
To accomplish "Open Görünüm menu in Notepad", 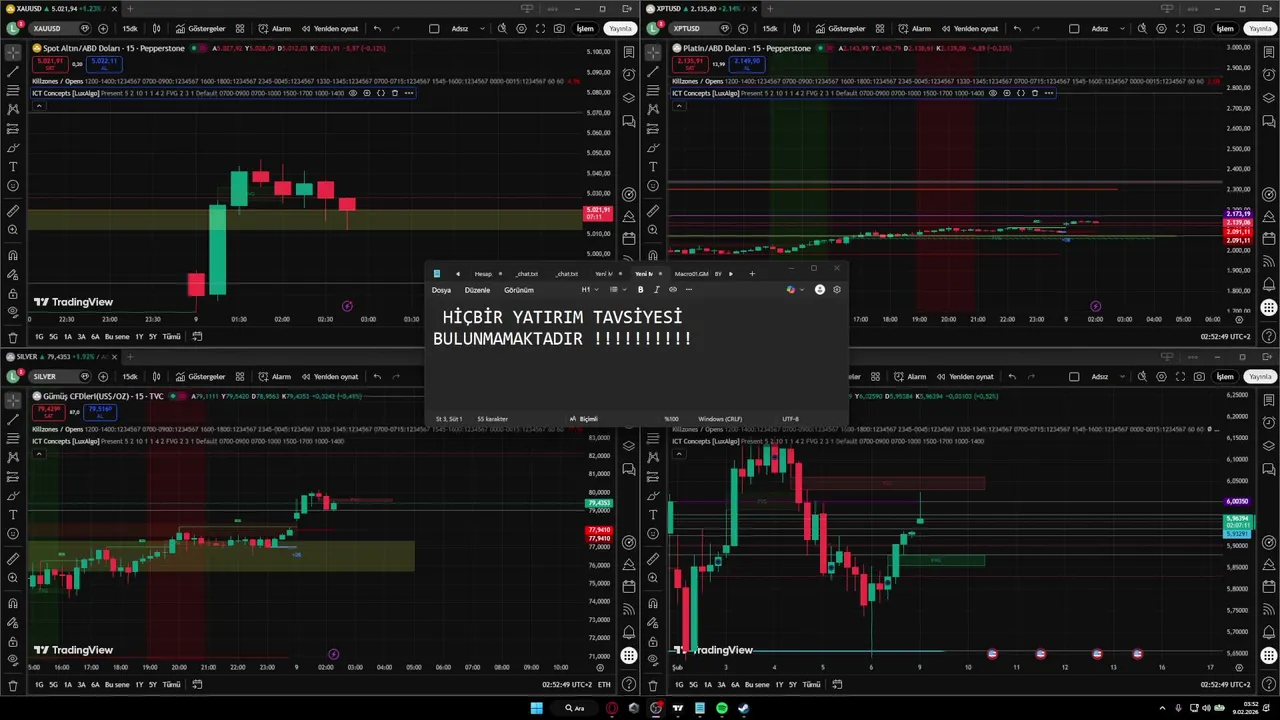I will tap(519, 290).
